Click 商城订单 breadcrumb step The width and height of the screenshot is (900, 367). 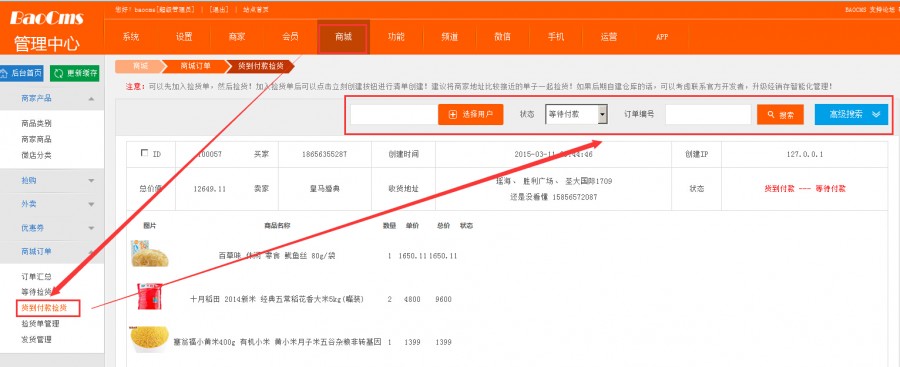tap(195, 66)
